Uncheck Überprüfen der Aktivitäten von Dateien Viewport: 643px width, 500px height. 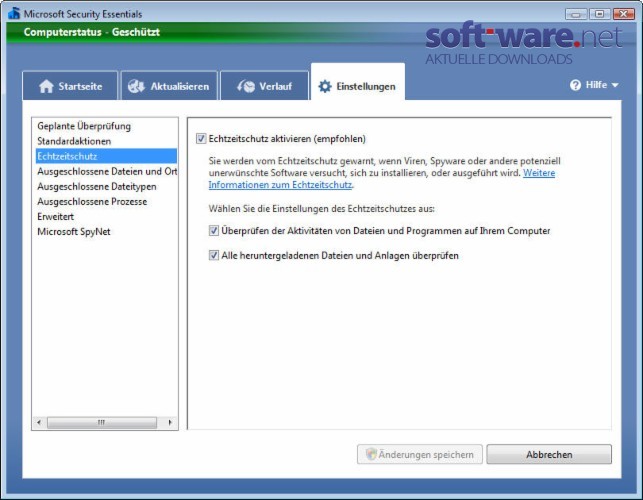(214, 231)
